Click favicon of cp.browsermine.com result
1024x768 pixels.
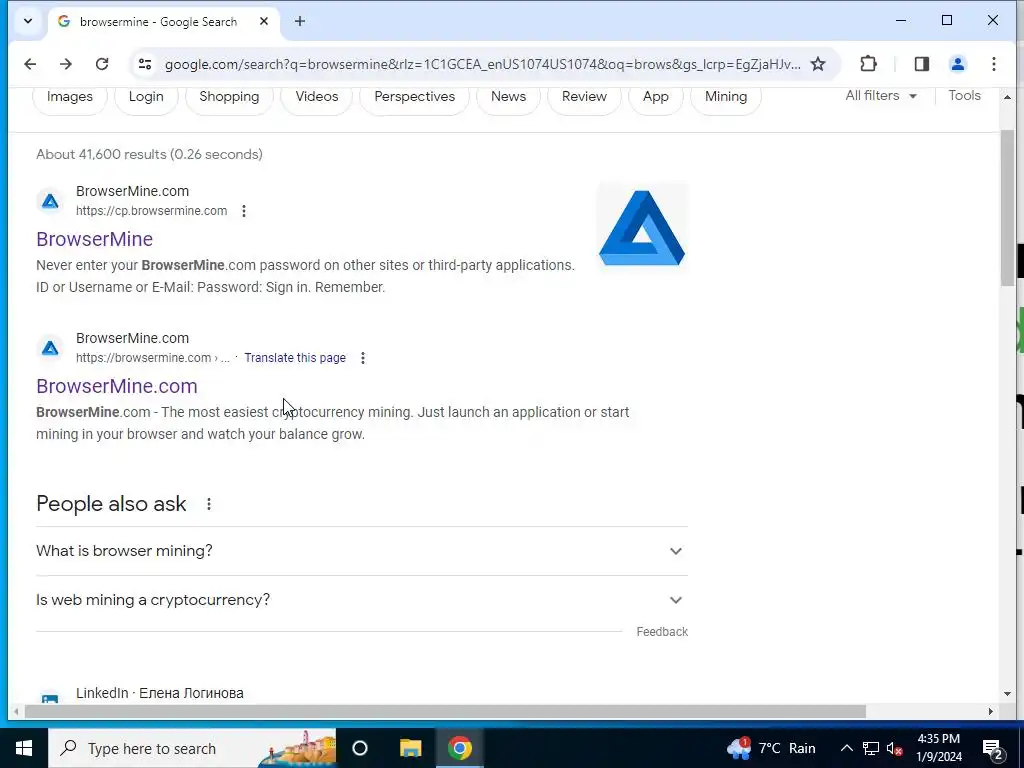[x=50, y=201]
